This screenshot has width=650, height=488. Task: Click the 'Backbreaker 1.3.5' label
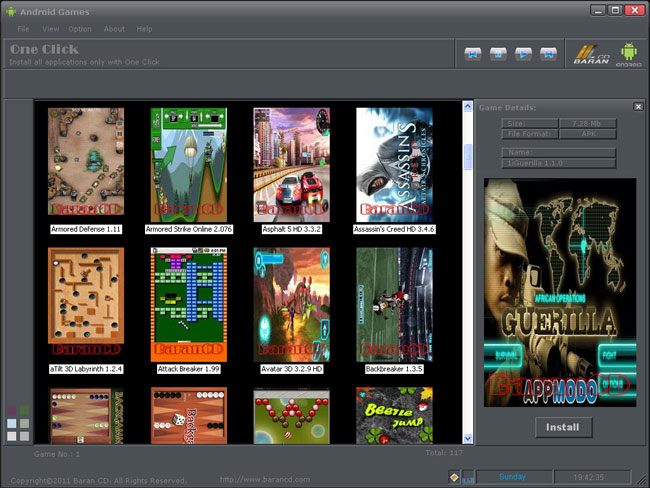(394, 369)
